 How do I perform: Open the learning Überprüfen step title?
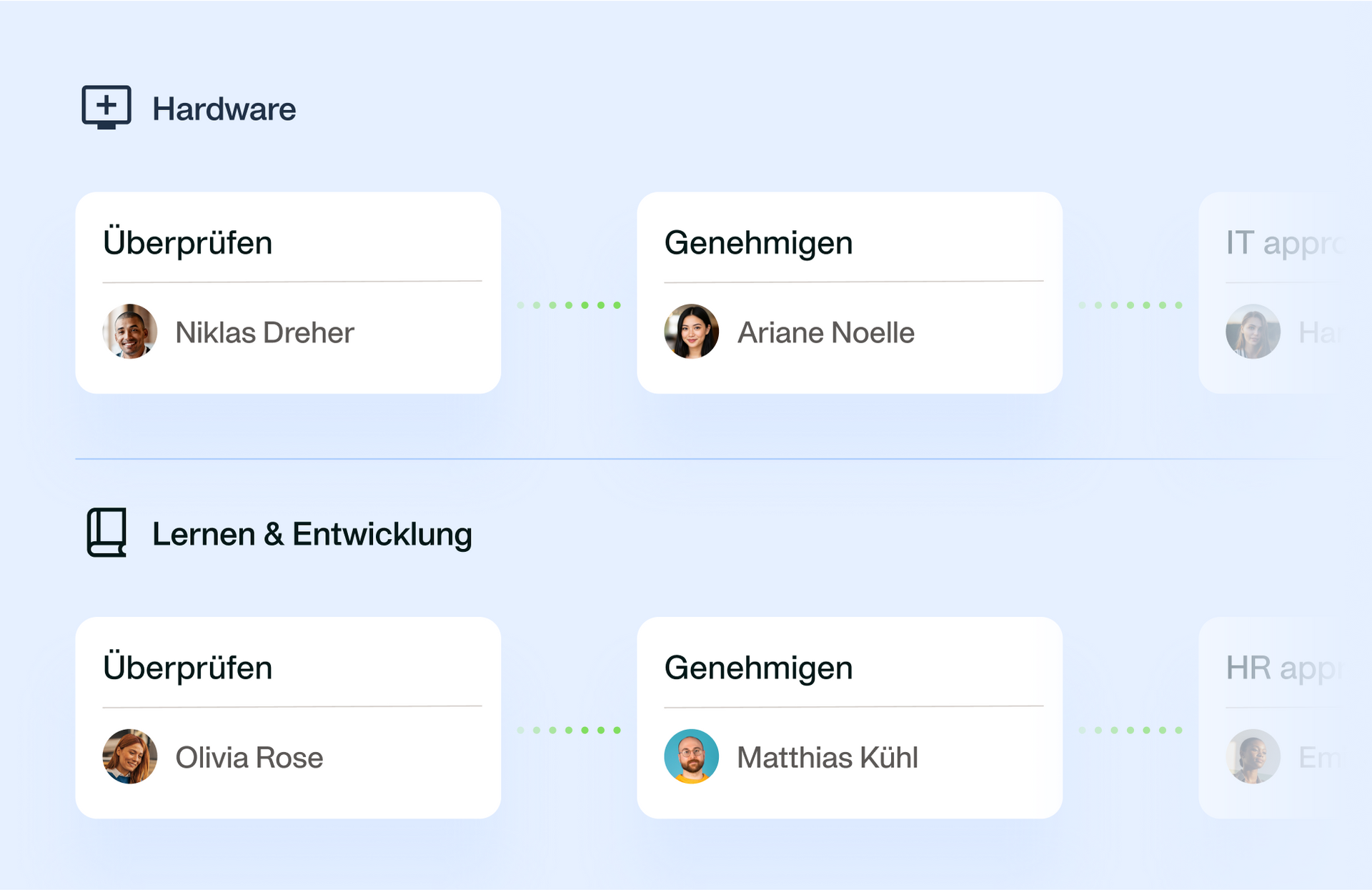click(x=188, y=666)
